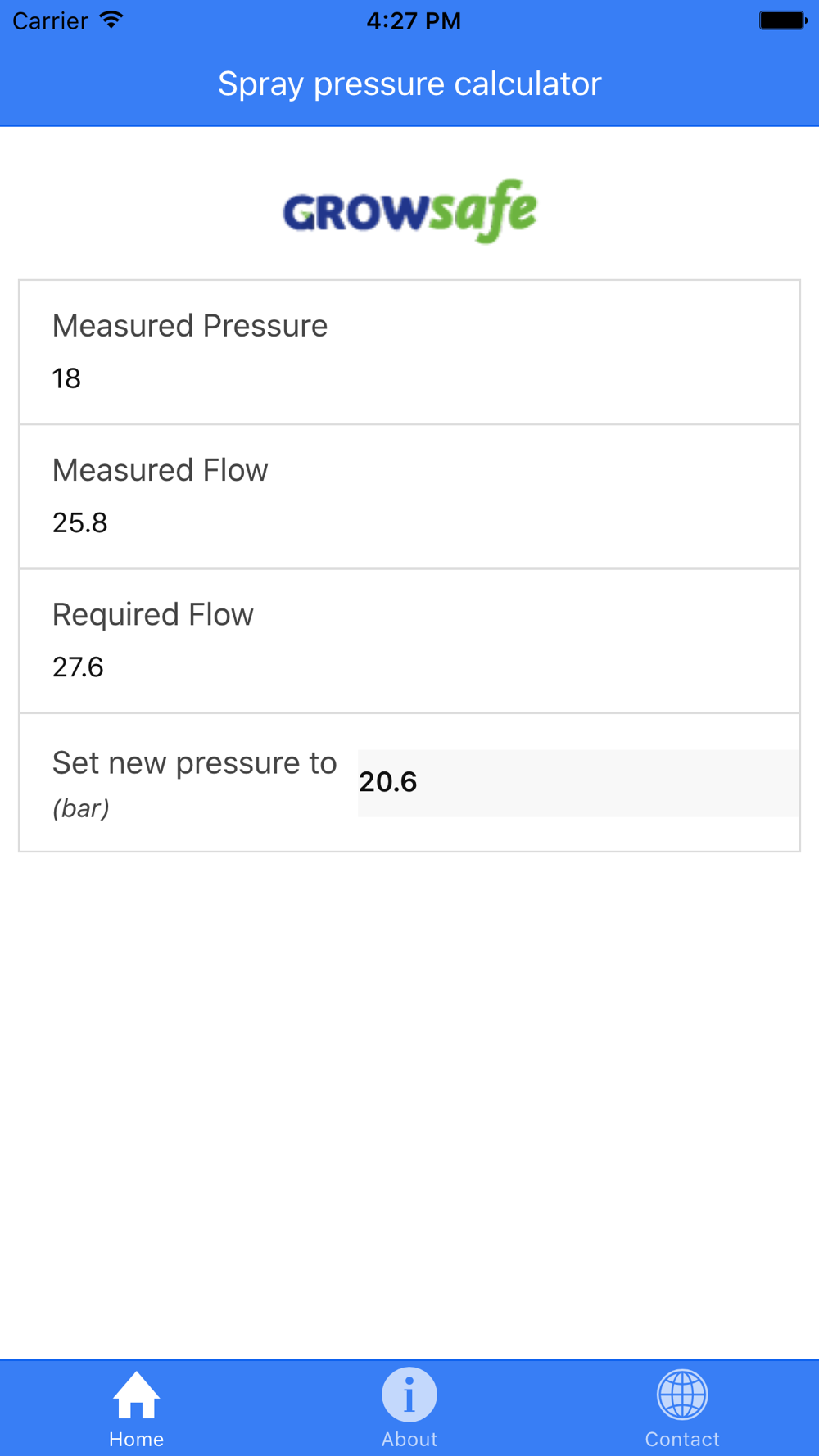Tap the 4:27 PM clock
819x1456 pixels.
pyautogui.click(x=414, y=20)
